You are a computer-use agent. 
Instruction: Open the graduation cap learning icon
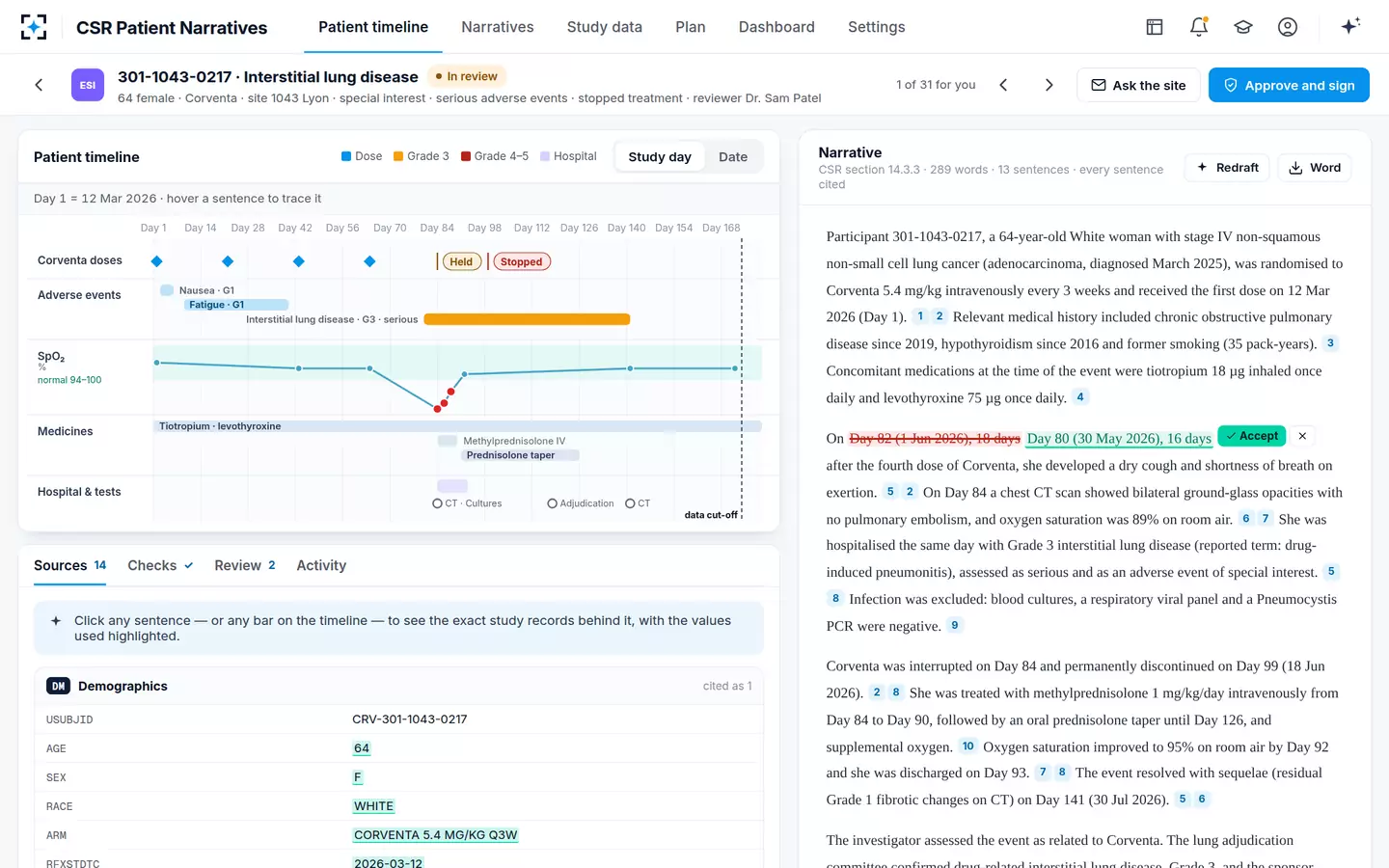[x=1243, y=27]
